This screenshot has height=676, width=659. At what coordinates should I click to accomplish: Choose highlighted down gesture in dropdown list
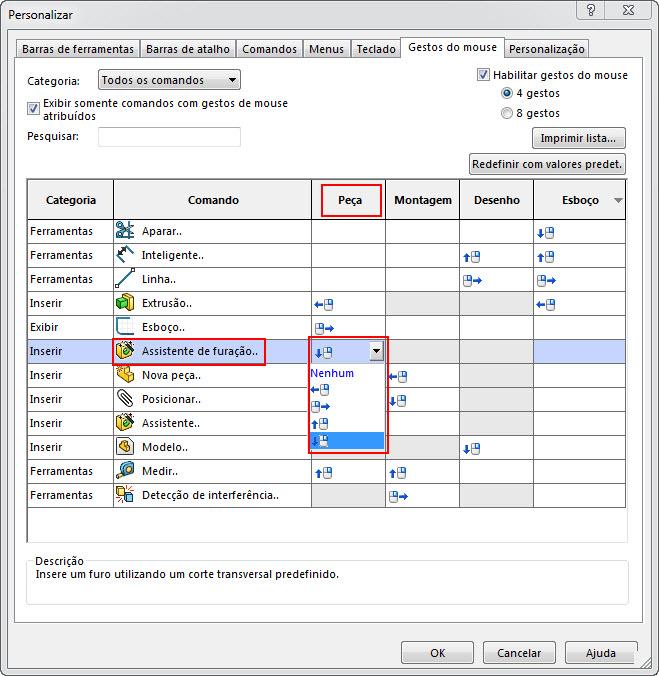[x=347, y=441]
